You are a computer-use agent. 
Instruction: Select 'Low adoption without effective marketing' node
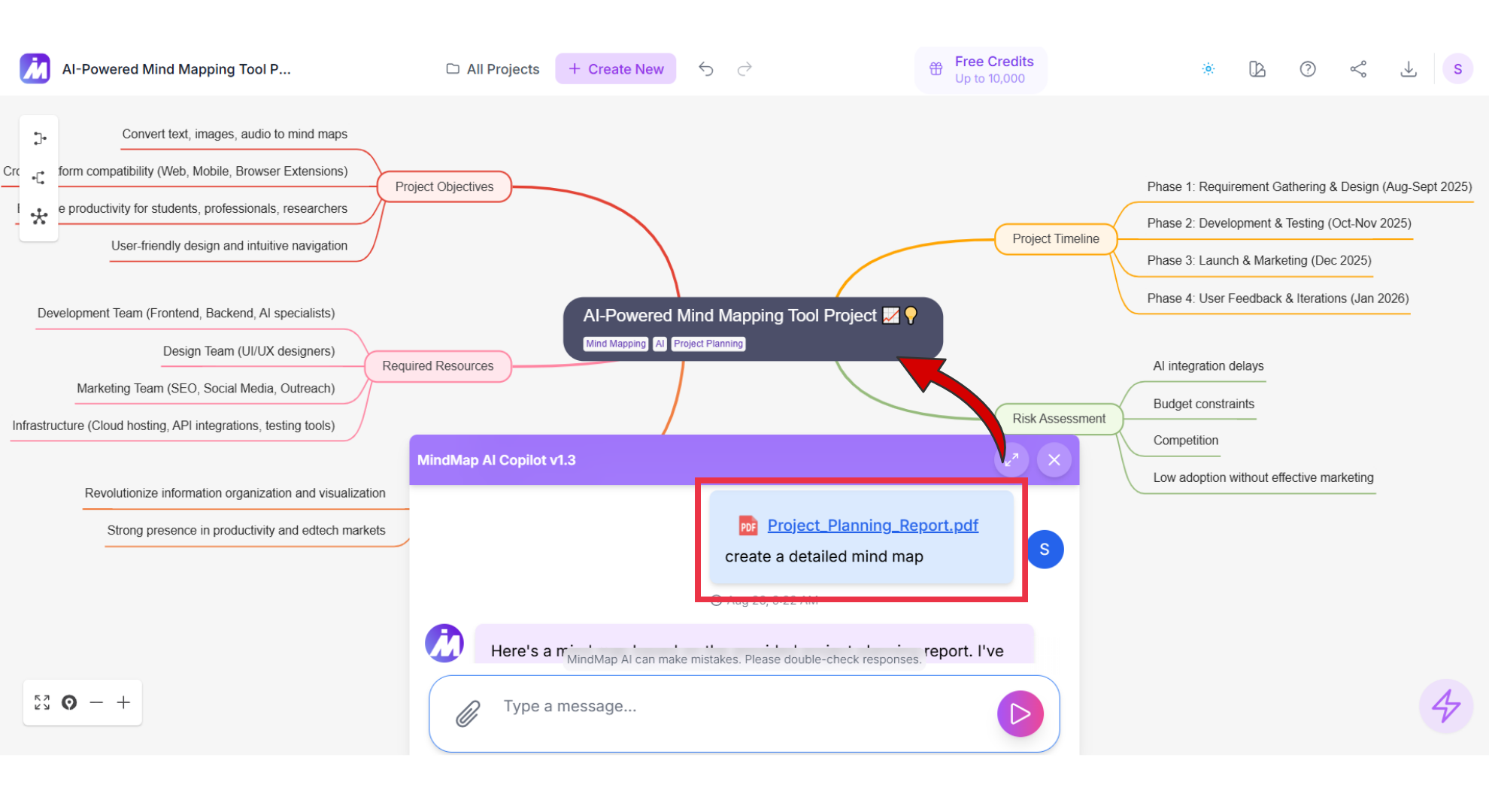pyautogui.click(x=1263, y=478)
